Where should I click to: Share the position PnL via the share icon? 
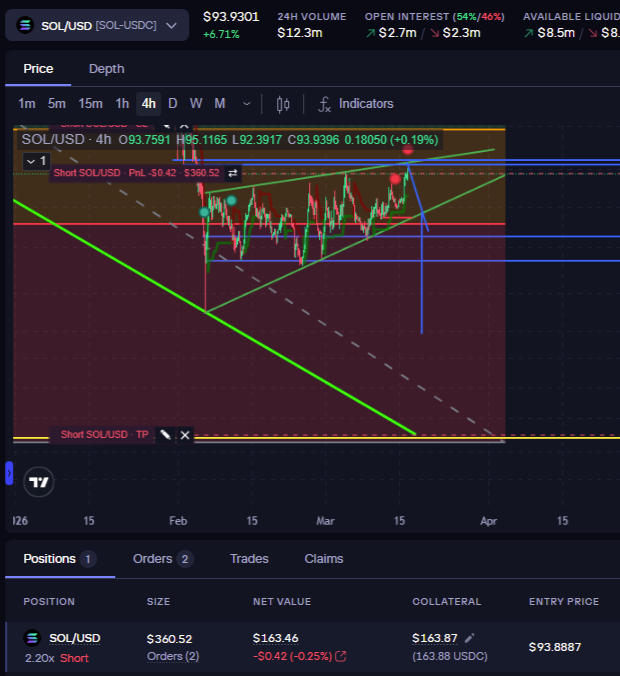pyautogui.click(x=341, y=656)
